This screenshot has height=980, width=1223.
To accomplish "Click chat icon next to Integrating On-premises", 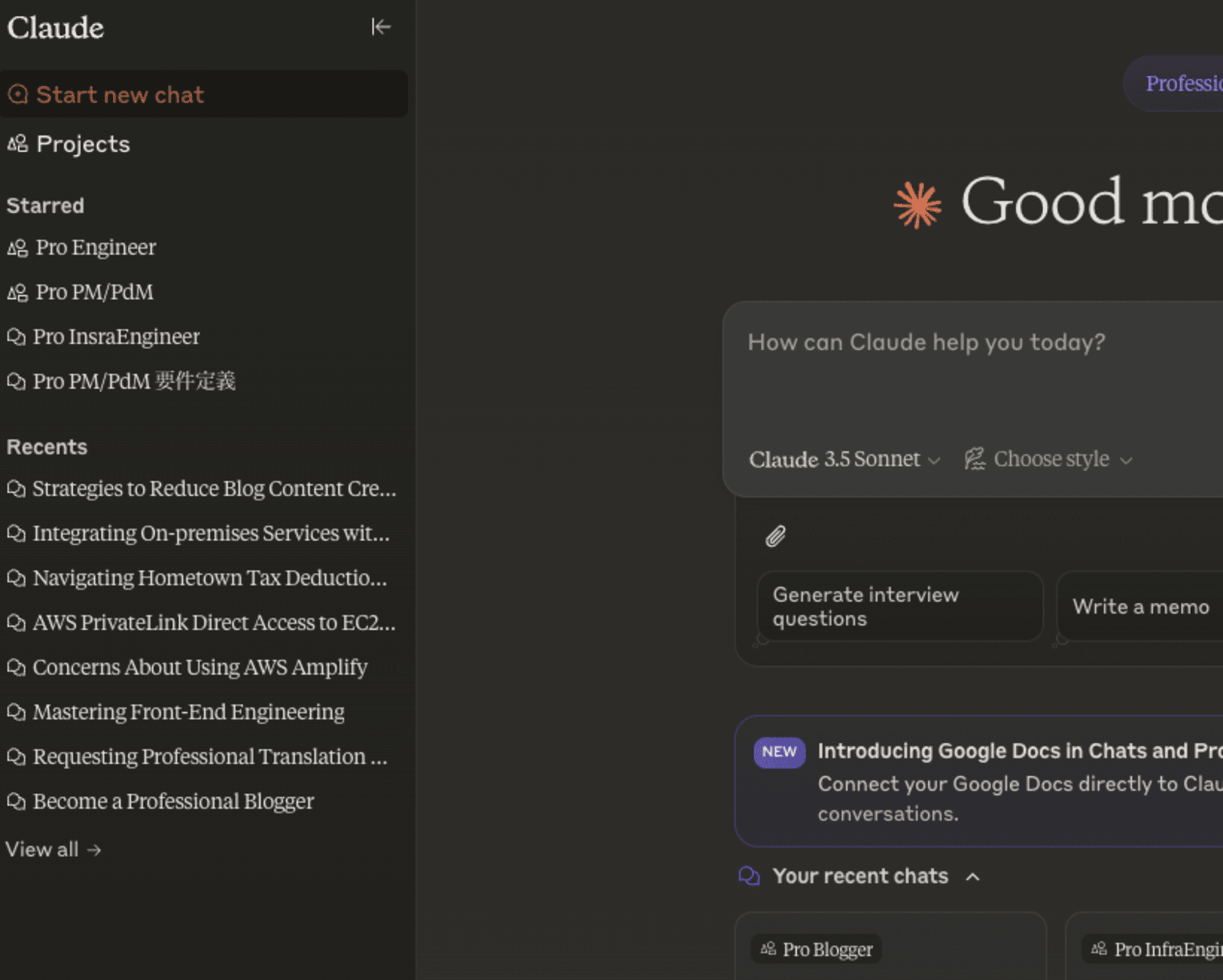I will point(17,534).
